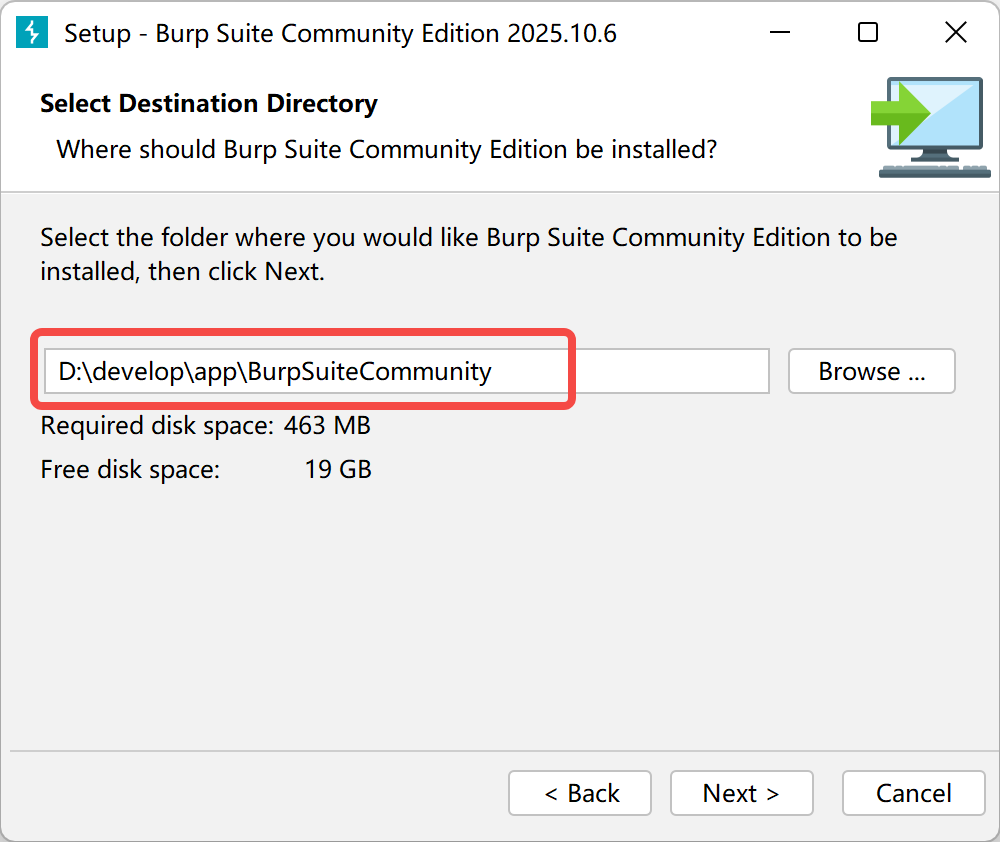Viewport: 1000px width, 842px height.
Task: Maximize the setup window
Action: coord(867,32)
